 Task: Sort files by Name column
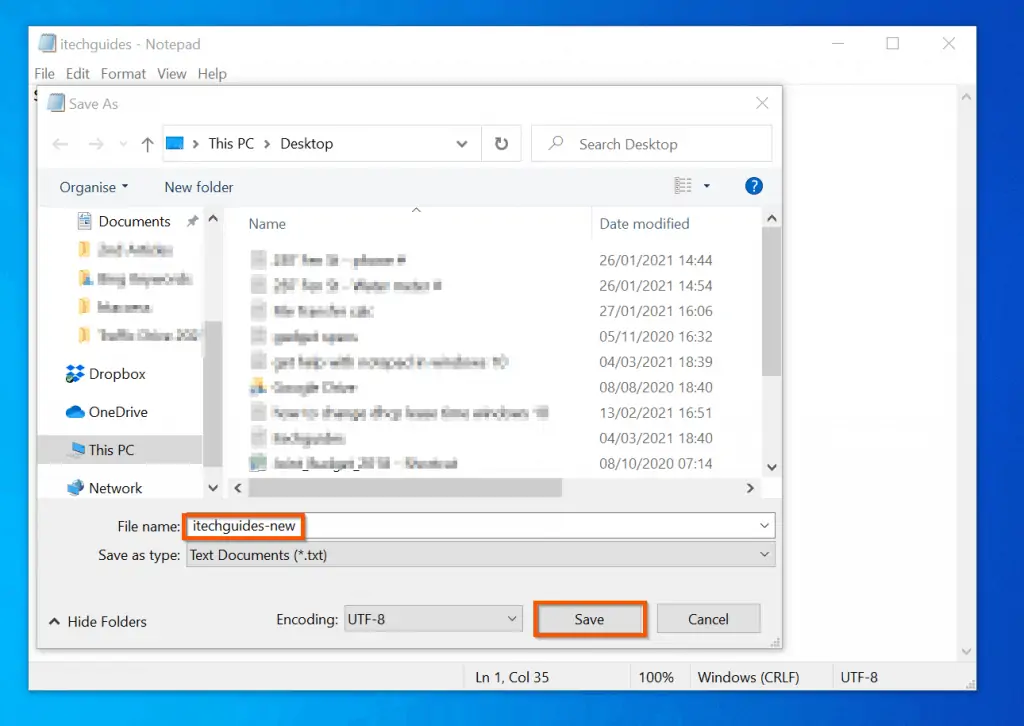[267, 224]
